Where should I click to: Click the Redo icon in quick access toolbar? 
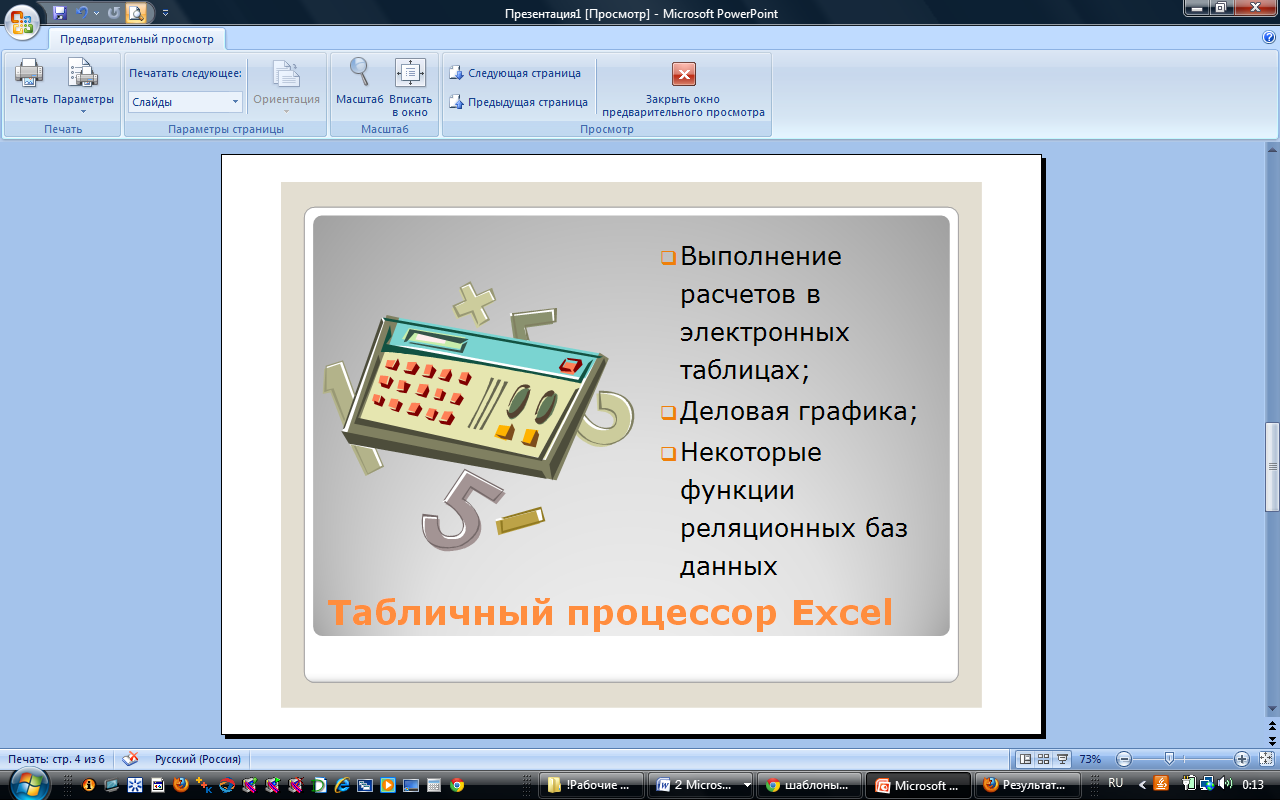point(113,13)
